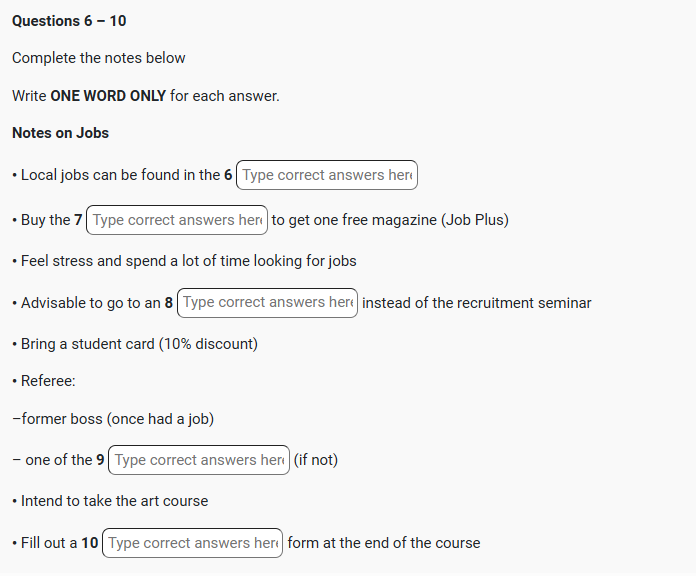The width and height of the screenshot is (696, 576).
Task: Click the 'Complete the notes below' instruction
Action: point(99,58)
